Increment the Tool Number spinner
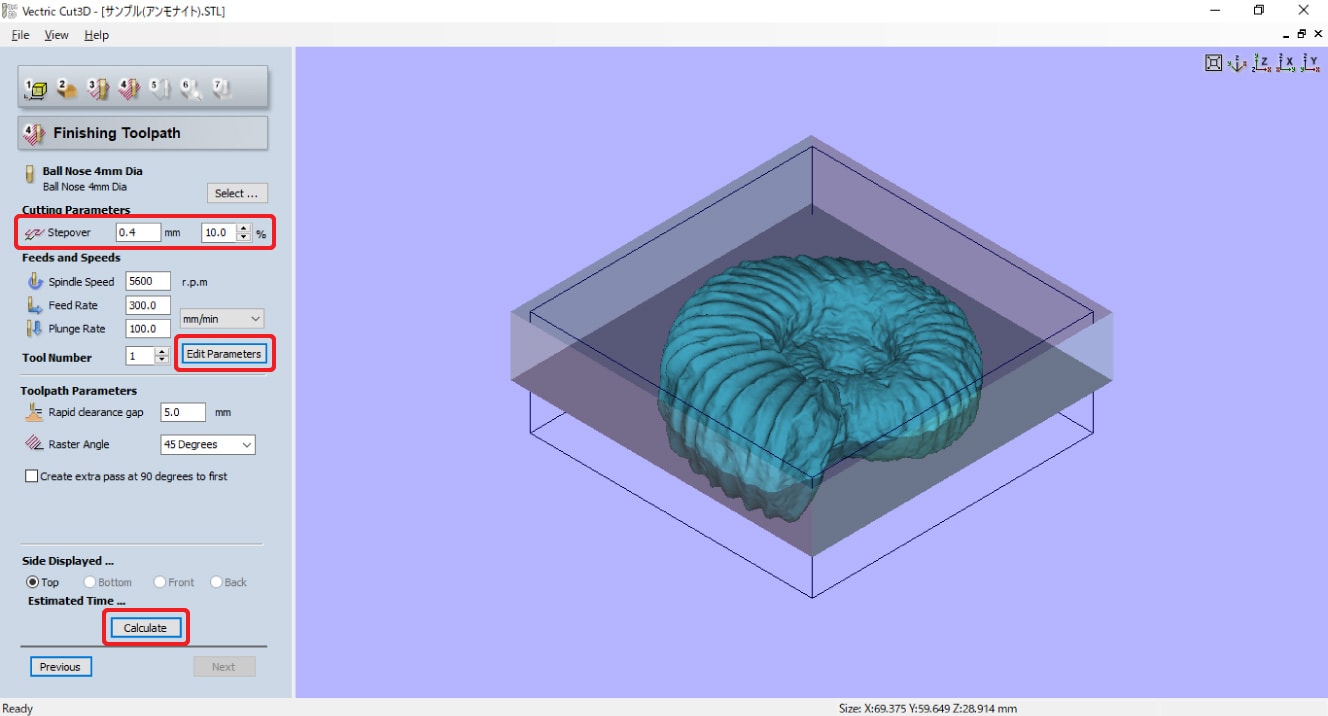 pyautogui.click(x=162, y=352)
